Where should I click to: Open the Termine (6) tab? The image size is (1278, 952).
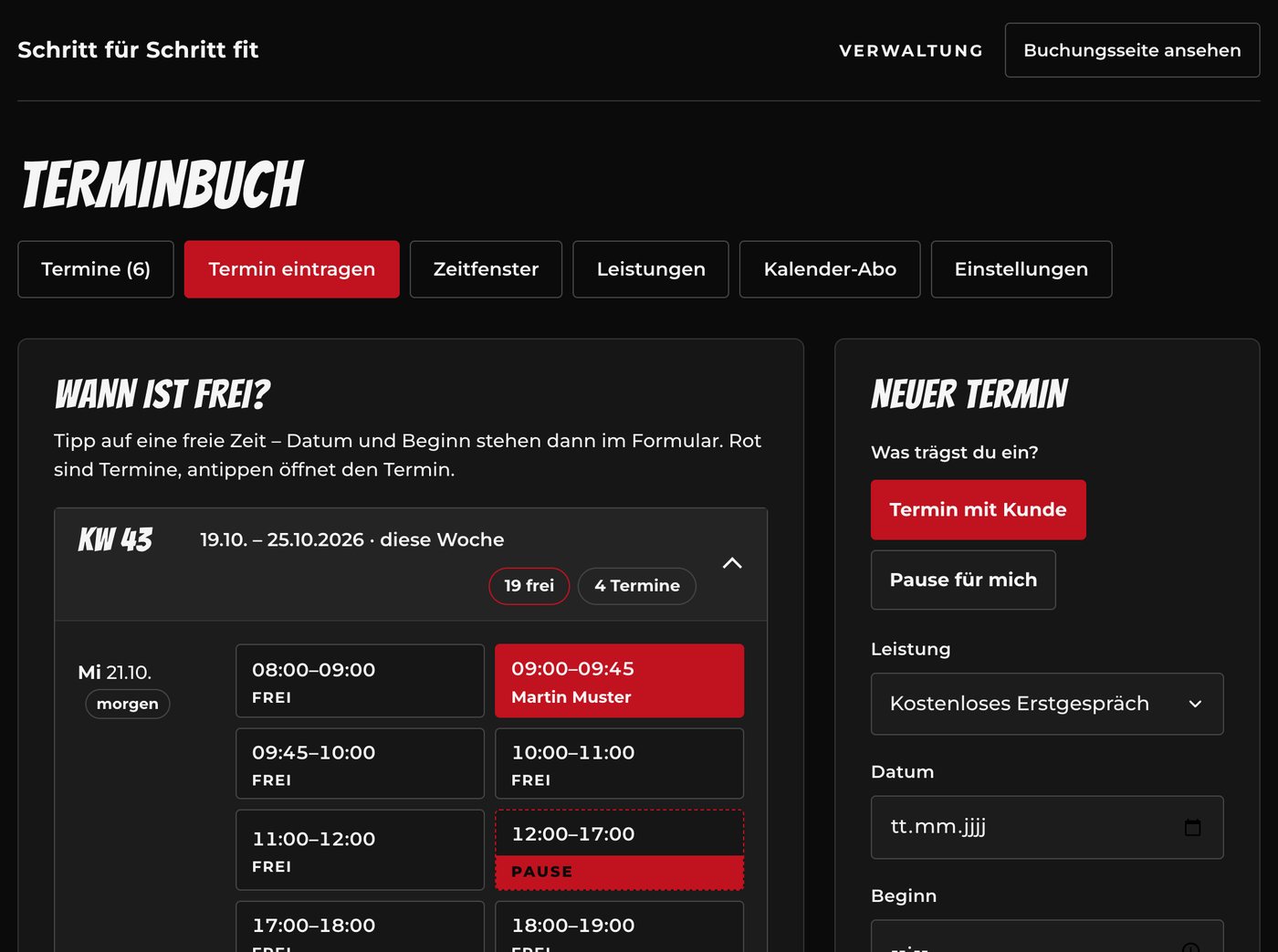96,269
